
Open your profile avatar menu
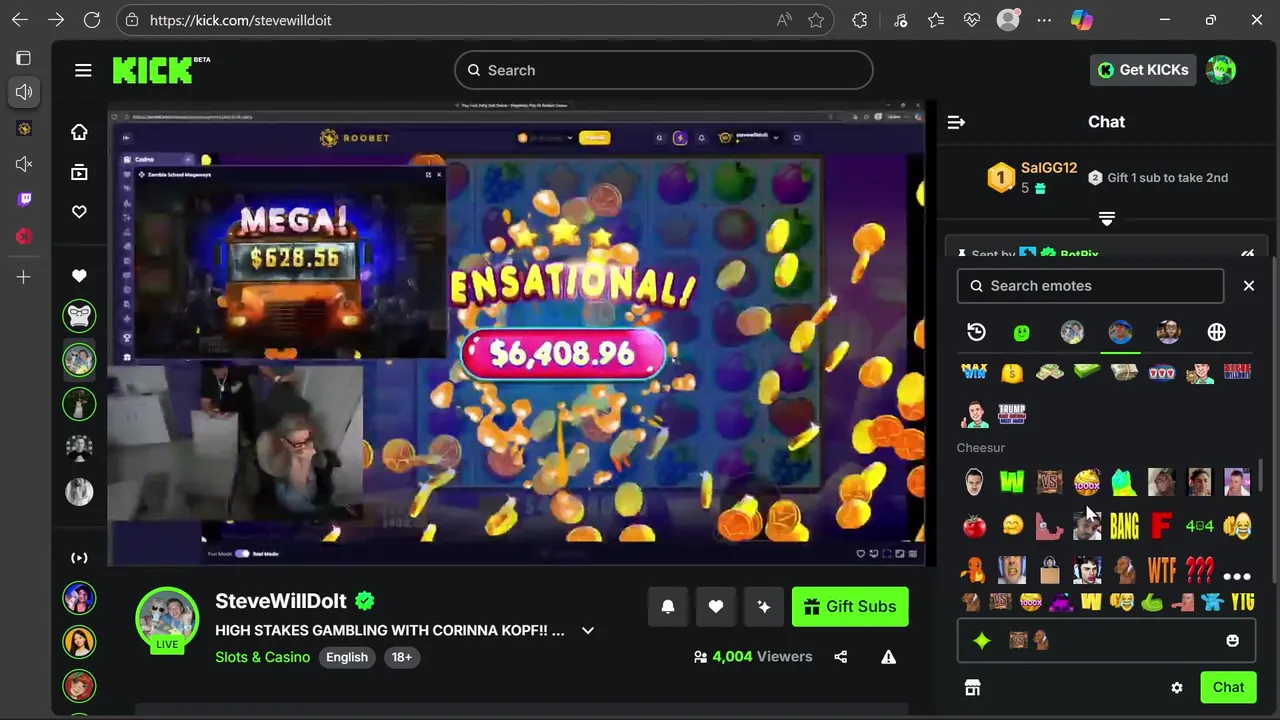click(x=1221, y=70)
